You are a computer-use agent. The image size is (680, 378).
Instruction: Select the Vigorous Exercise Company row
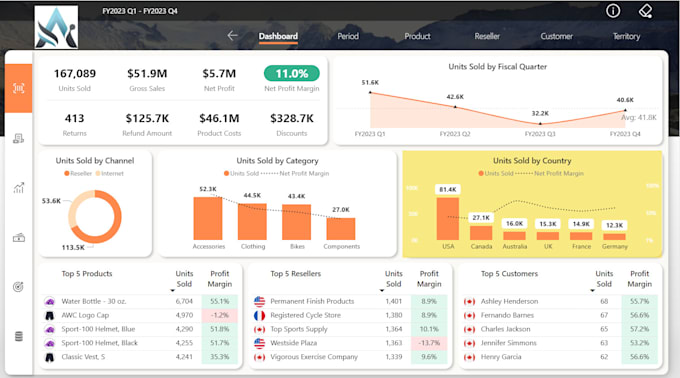350,357
